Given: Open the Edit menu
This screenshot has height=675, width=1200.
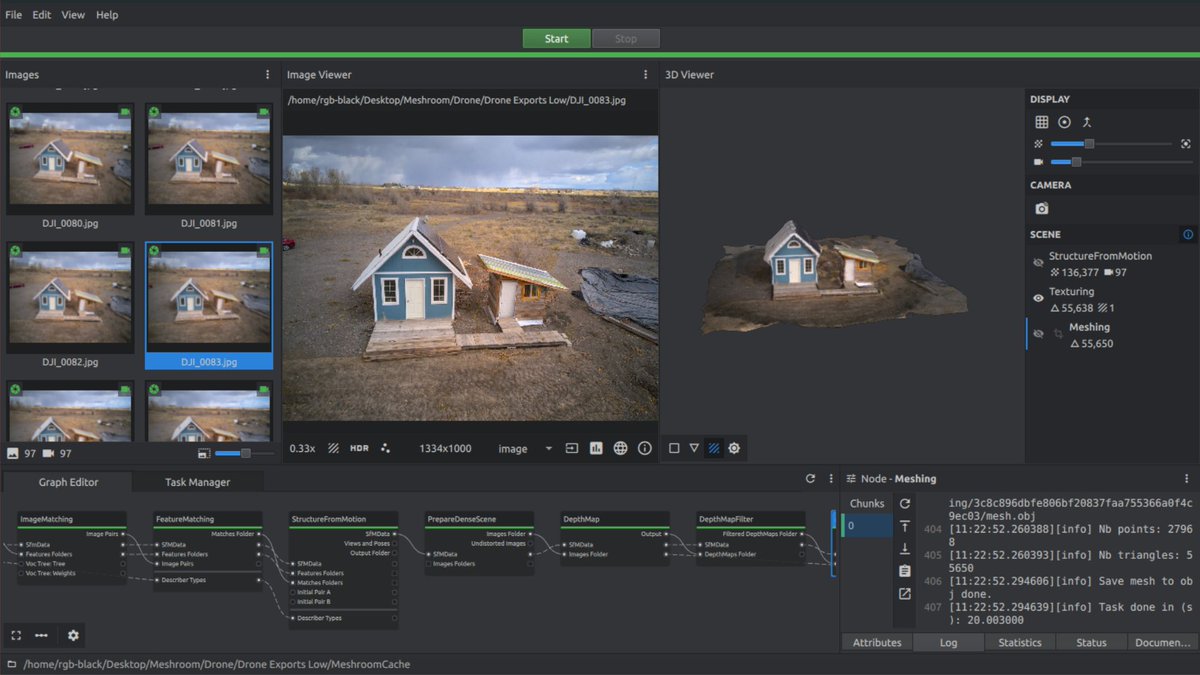Looking at the screenshot, I should pos(41,15).
